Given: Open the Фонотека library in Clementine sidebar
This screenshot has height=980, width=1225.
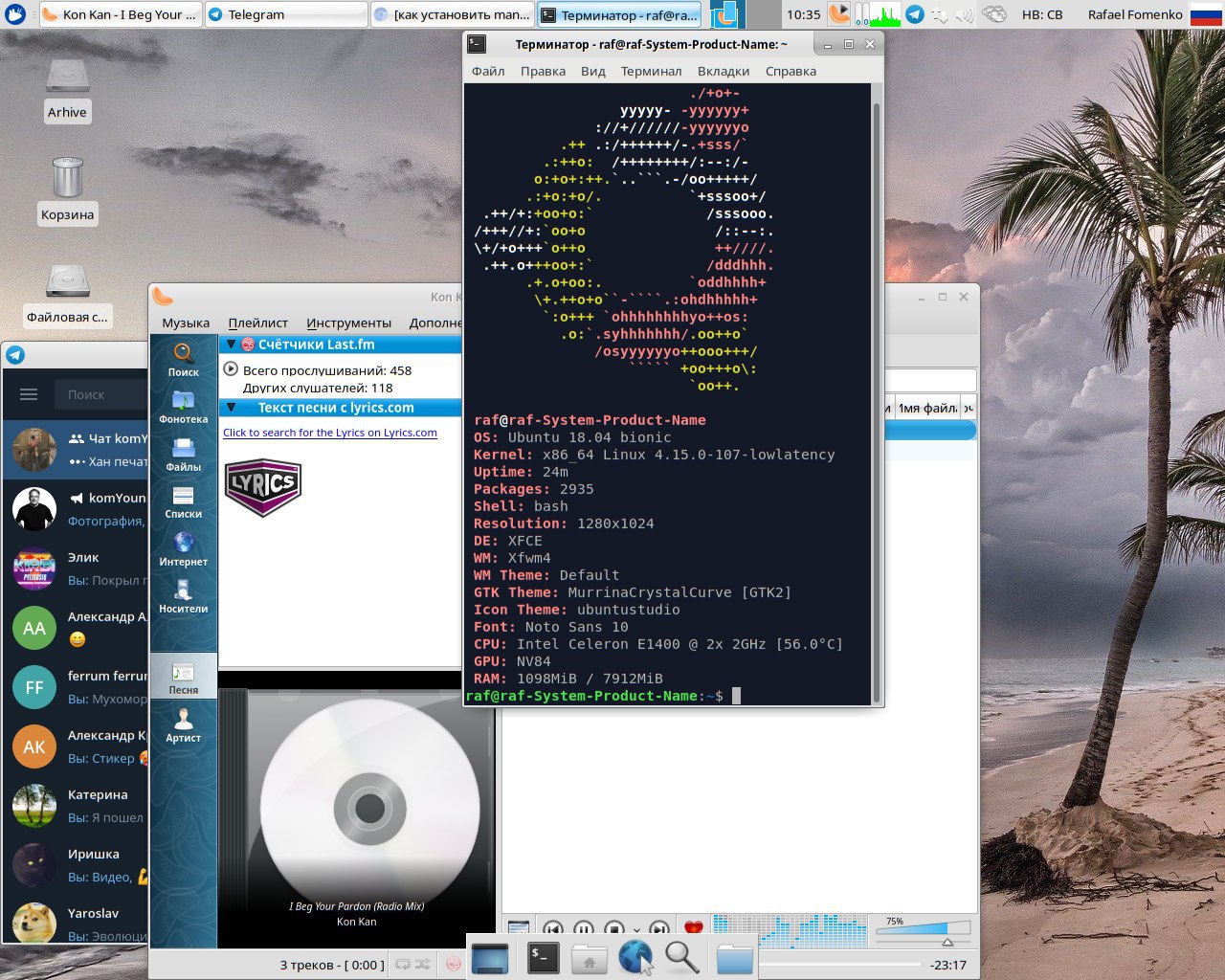Looking at the screenshot, I should 183,407.
